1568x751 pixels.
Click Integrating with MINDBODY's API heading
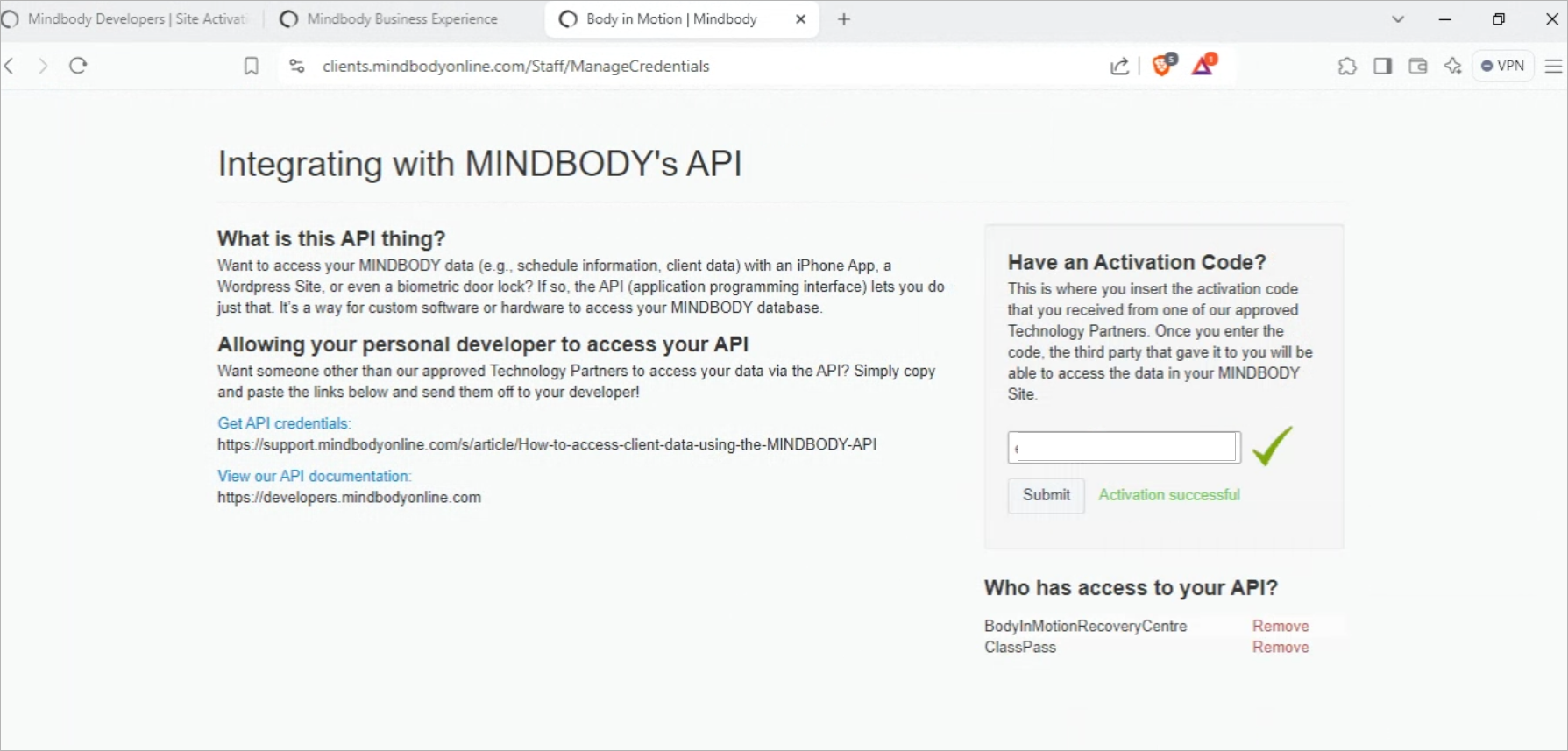pos(479,164)
